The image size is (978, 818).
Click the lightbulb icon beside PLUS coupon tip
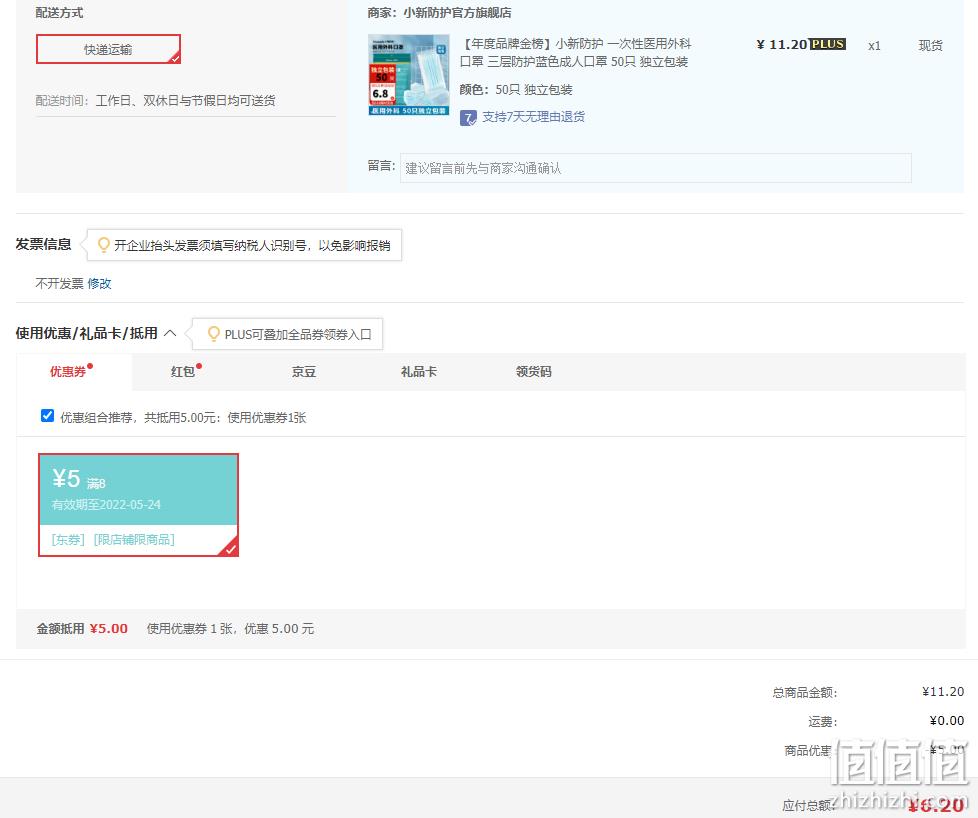tap(214, 334)
